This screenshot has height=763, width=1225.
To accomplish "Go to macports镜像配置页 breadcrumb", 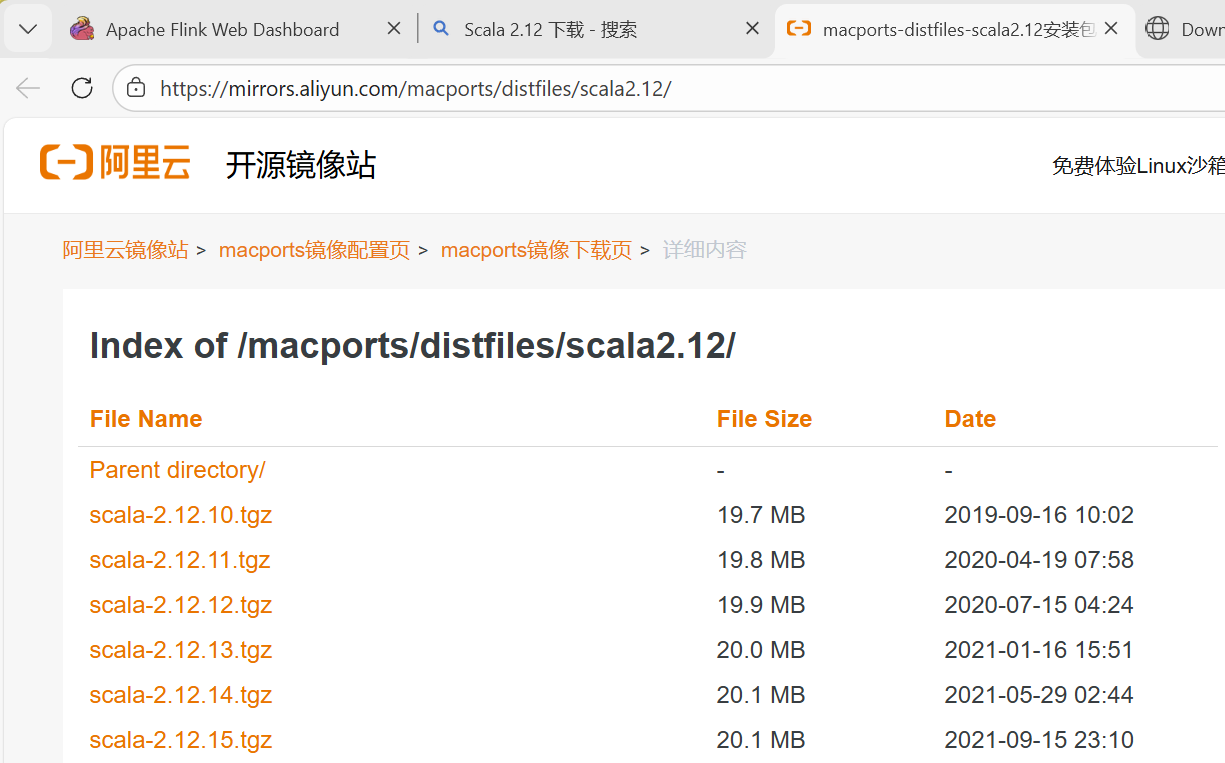I will (314, 250).
